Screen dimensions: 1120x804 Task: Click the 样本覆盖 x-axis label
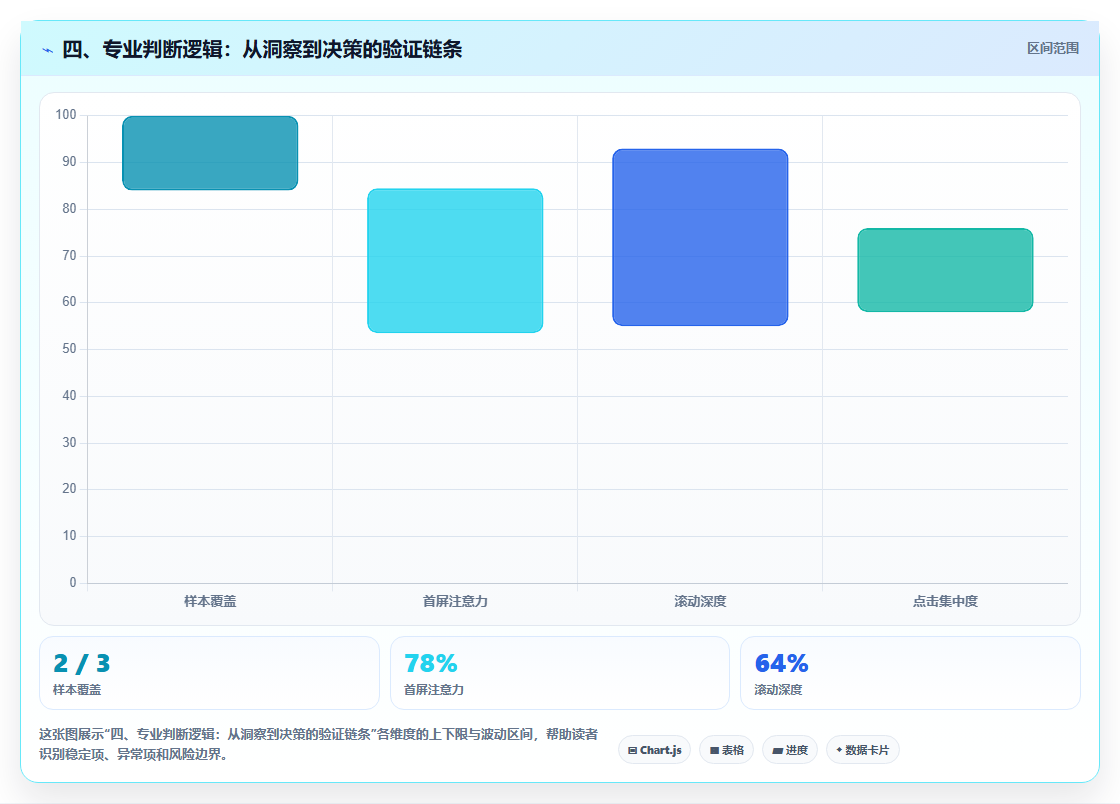click(x=210, y=601)
